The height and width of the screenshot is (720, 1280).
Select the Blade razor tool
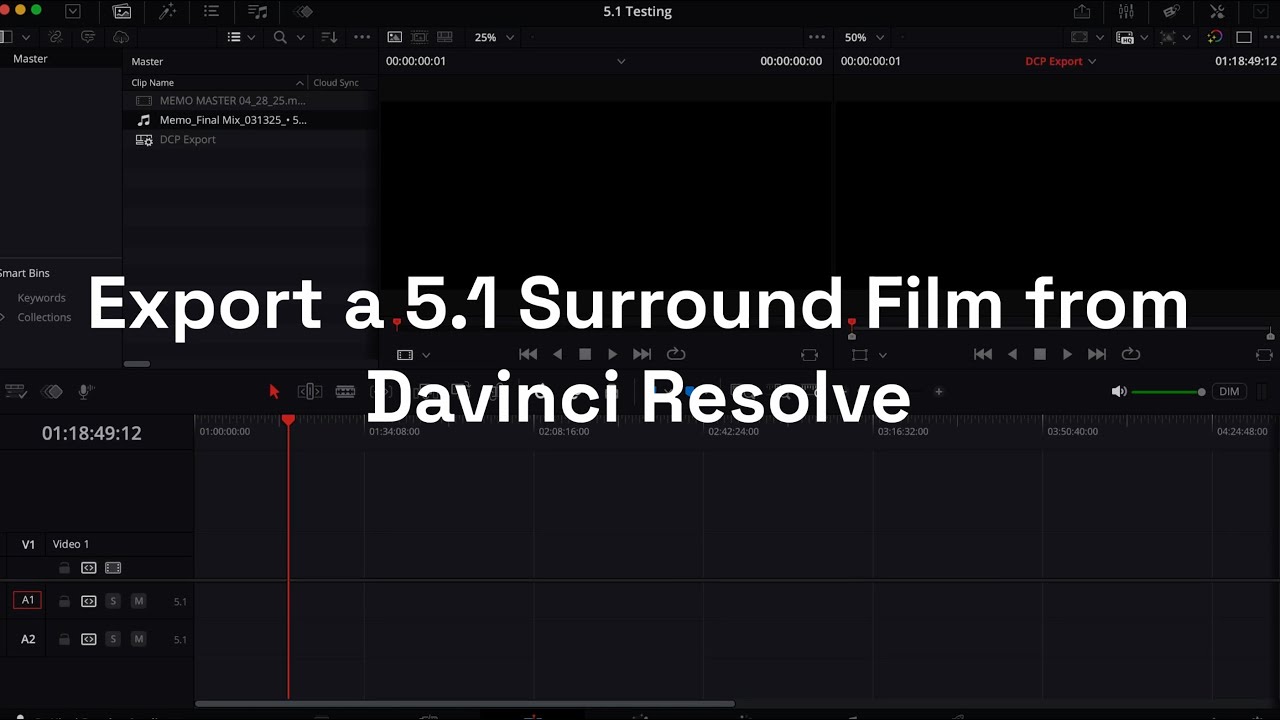[345, 392]
